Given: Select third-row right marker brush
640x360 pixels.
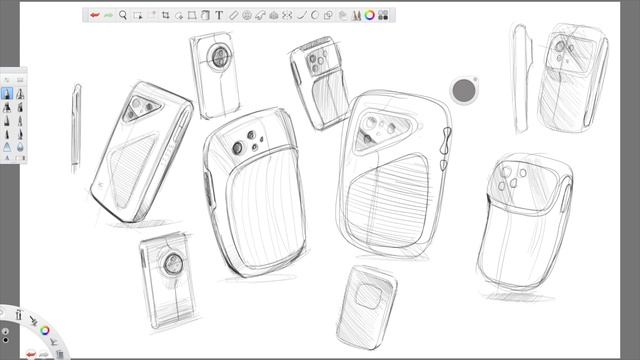Looking at the screenshot, I should click(20, 121).
